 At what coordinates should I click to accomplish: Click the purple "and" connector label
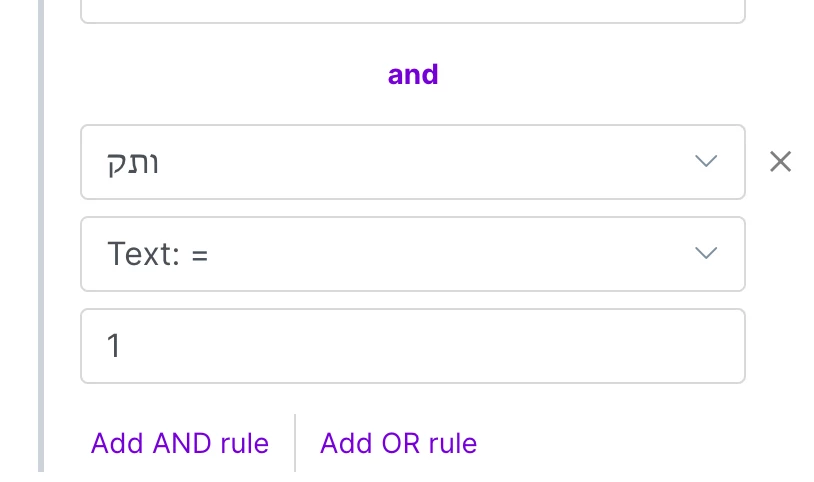pos(413,75)
